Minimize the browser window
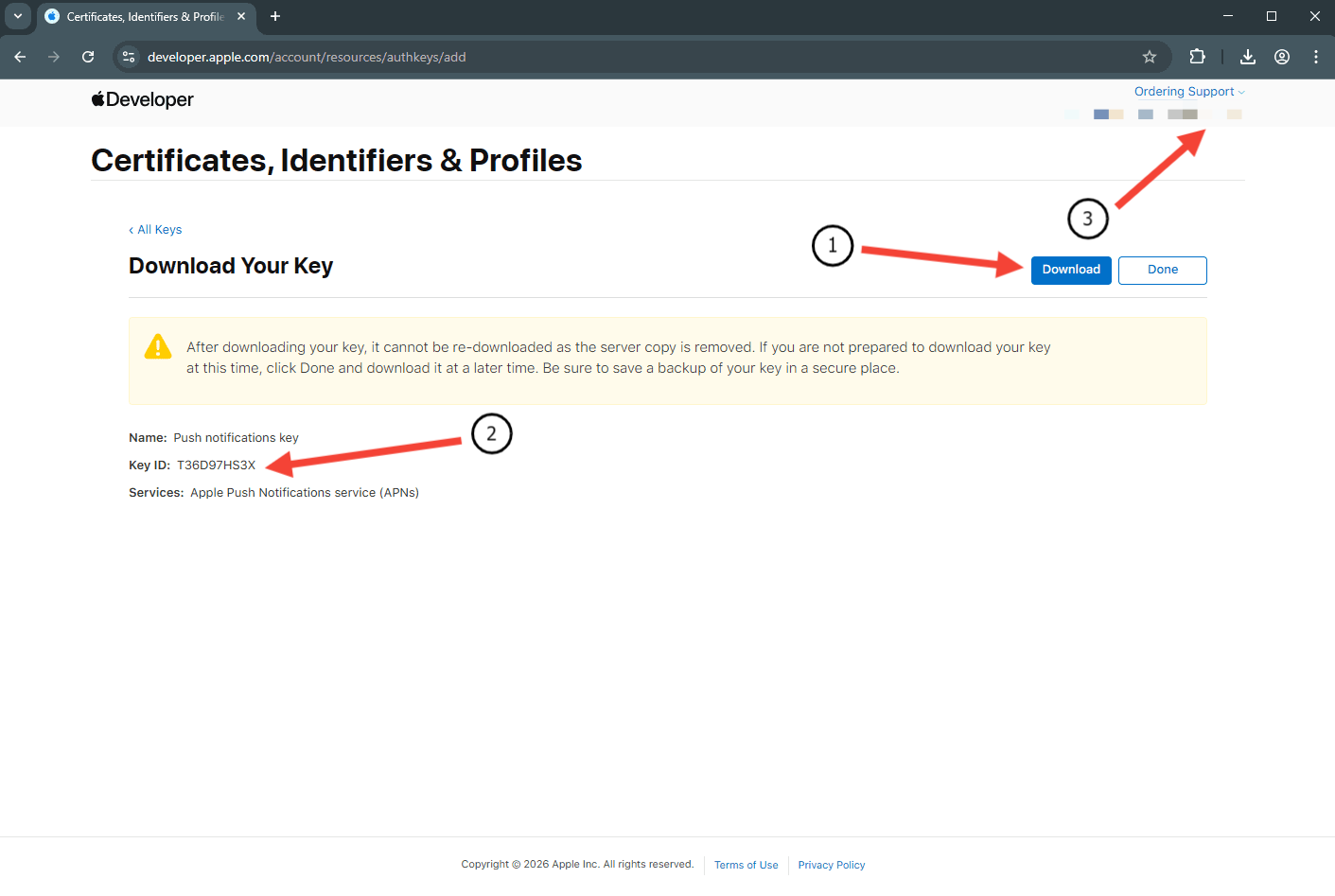1335x896 pixels. coord(1228,16)
